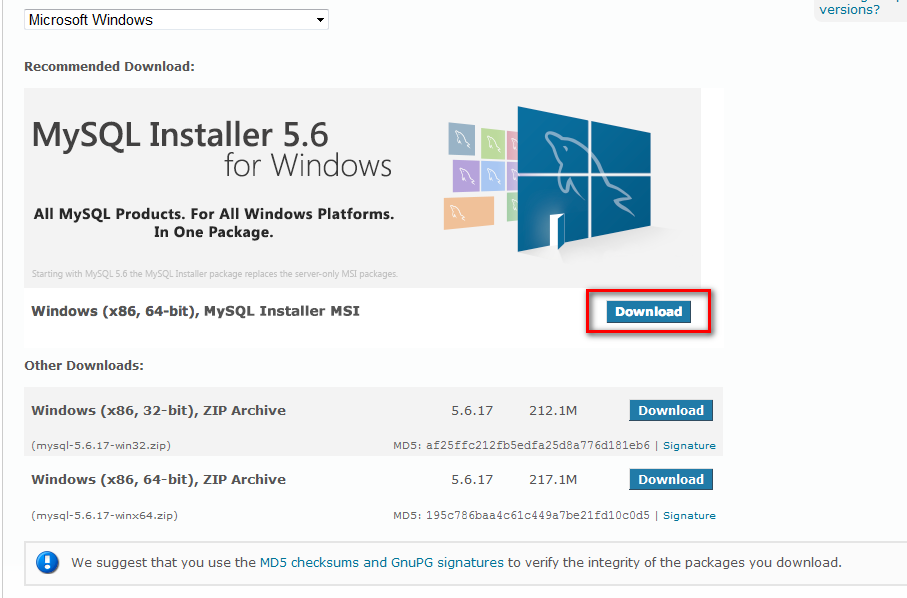Select 'Windows (x86, 32-bit), ZIP Archive' title
Image resolution: width=907 pixels, height=598 pixels.
[158, 411]
